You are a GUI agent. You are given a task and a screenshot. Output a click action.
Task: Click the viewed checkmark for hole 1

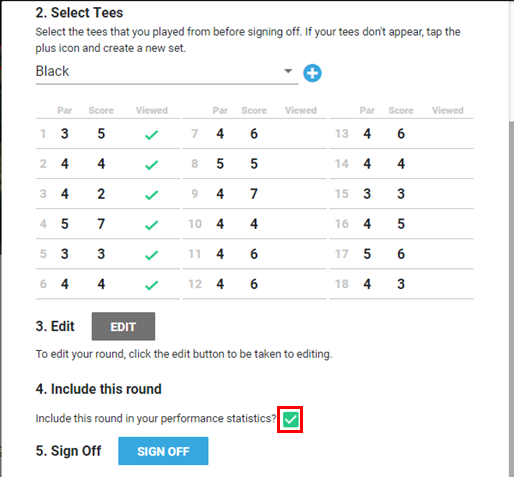click(x=151, y=135)
